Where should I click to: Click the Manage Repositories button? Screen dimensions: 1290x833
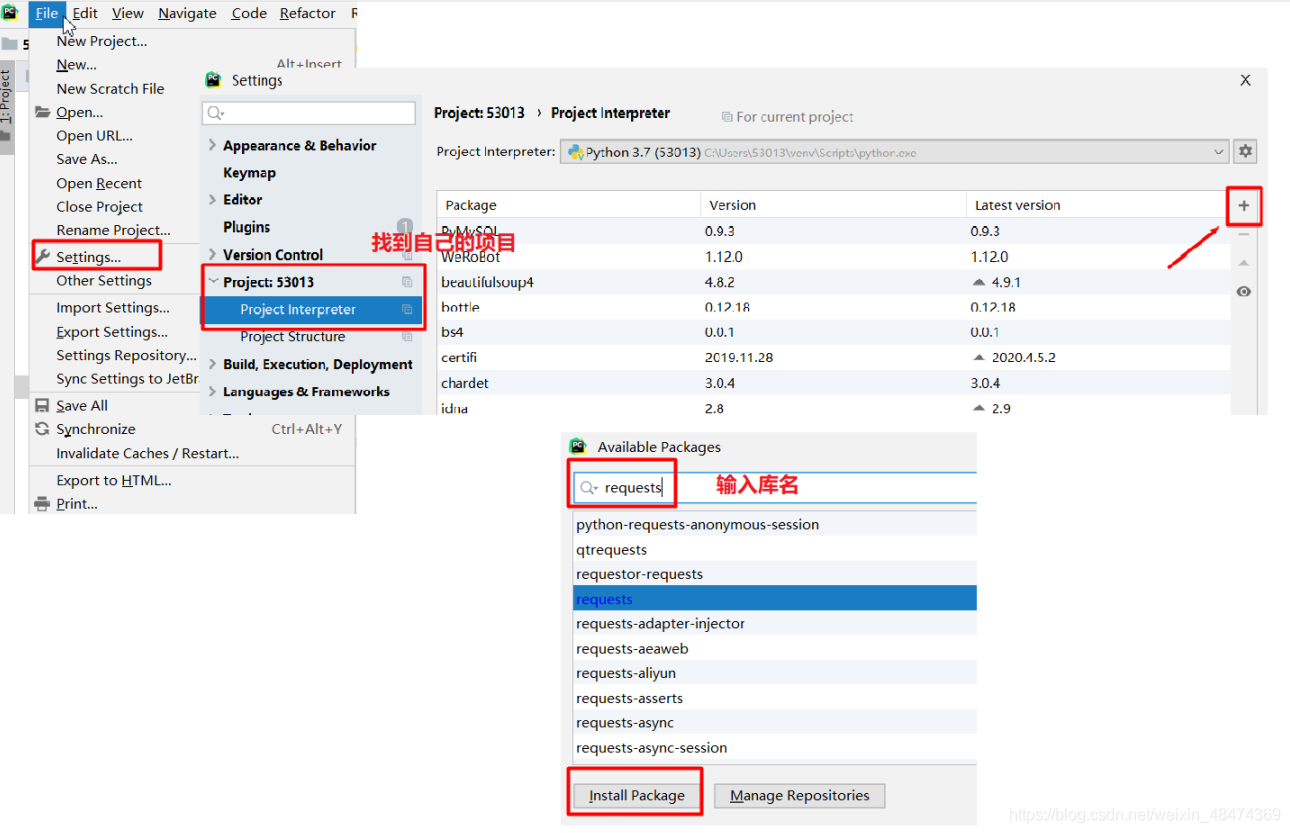(x=799, y=796)
